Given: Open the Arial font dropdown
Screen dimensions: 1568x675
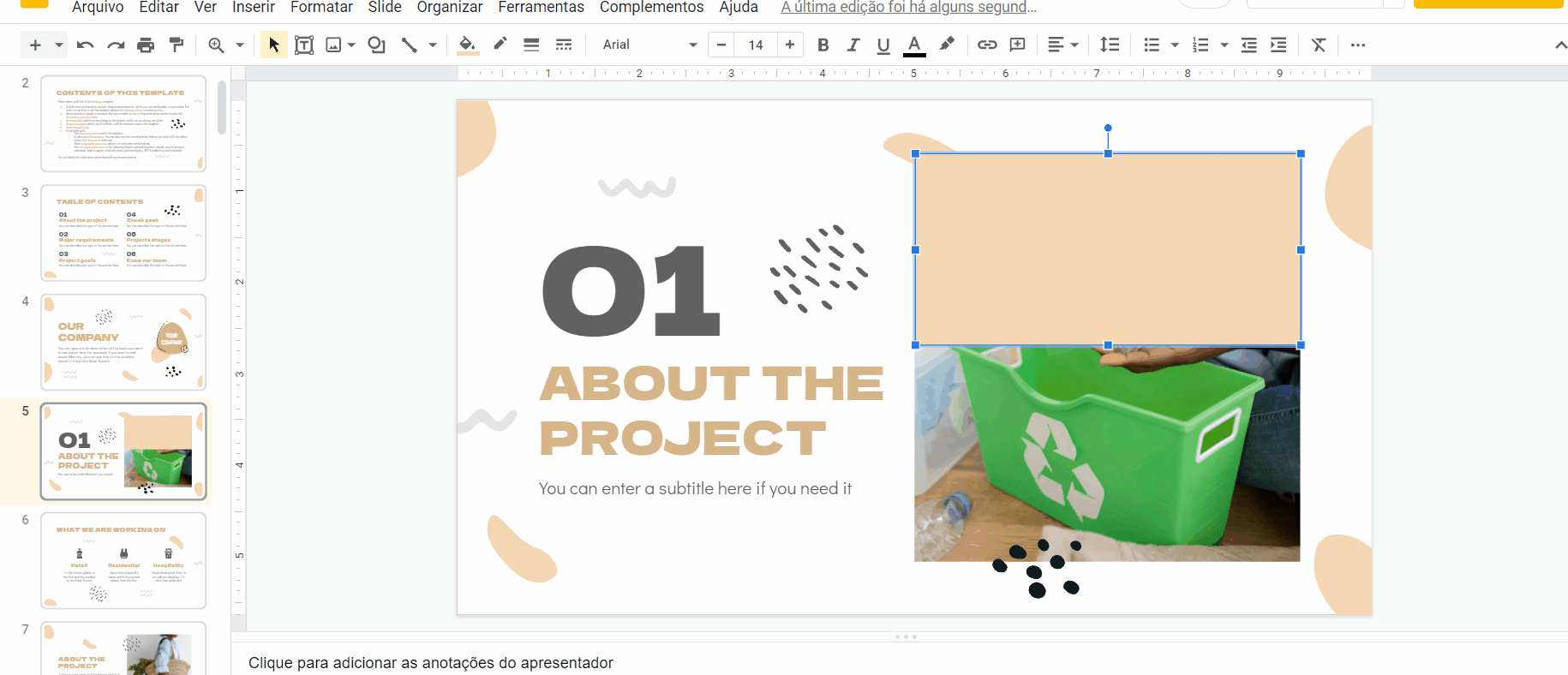Looking at the screenshot, I should tap(649, 45).
